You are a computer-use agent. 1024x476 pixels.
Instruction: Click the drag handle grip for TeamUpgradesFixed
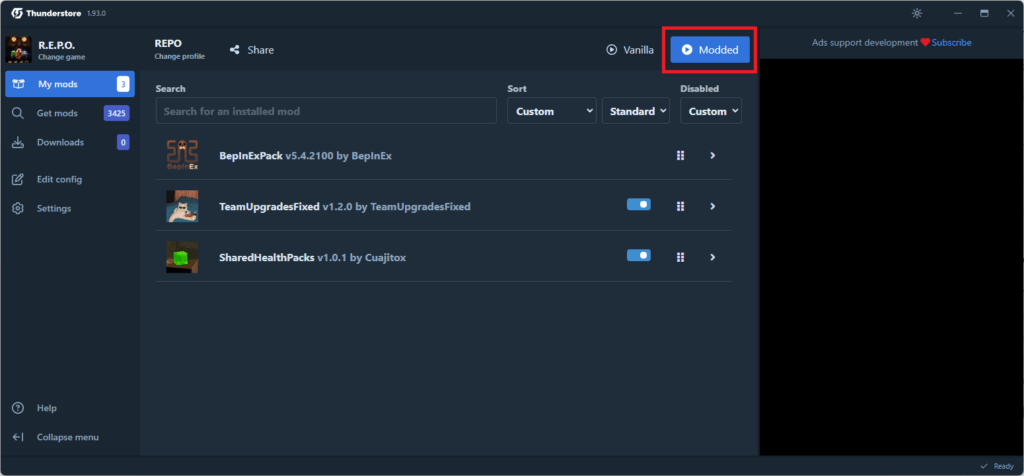[x=680, y=206]
